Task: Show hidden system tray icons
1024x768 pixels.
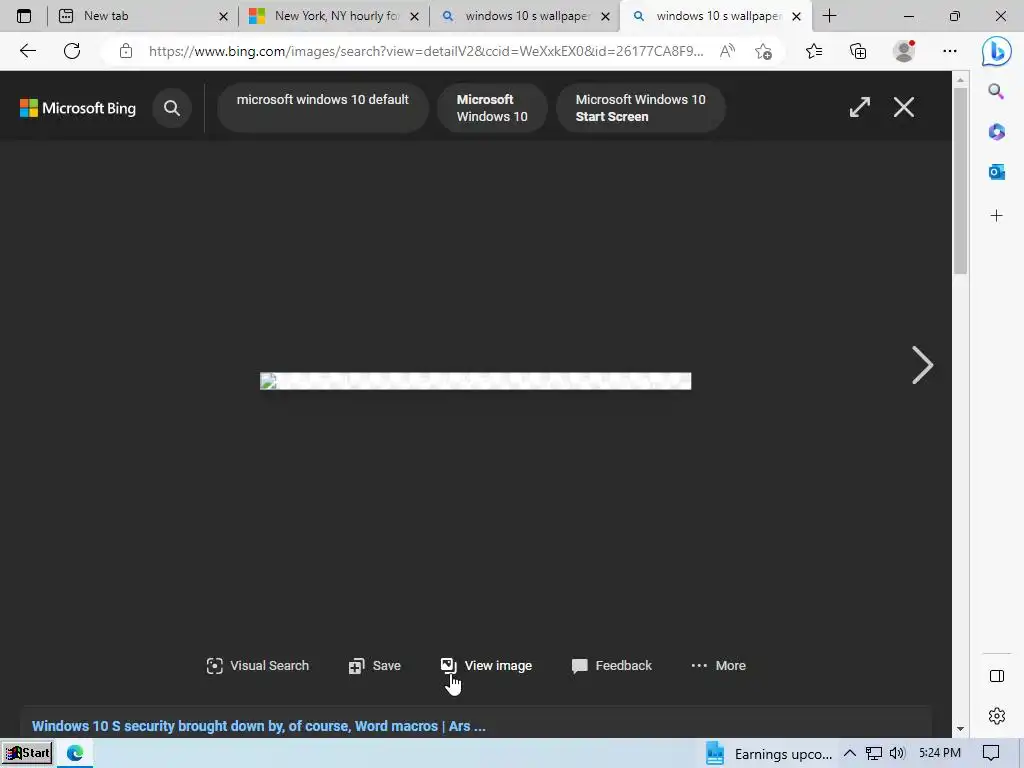Action: 849,754
